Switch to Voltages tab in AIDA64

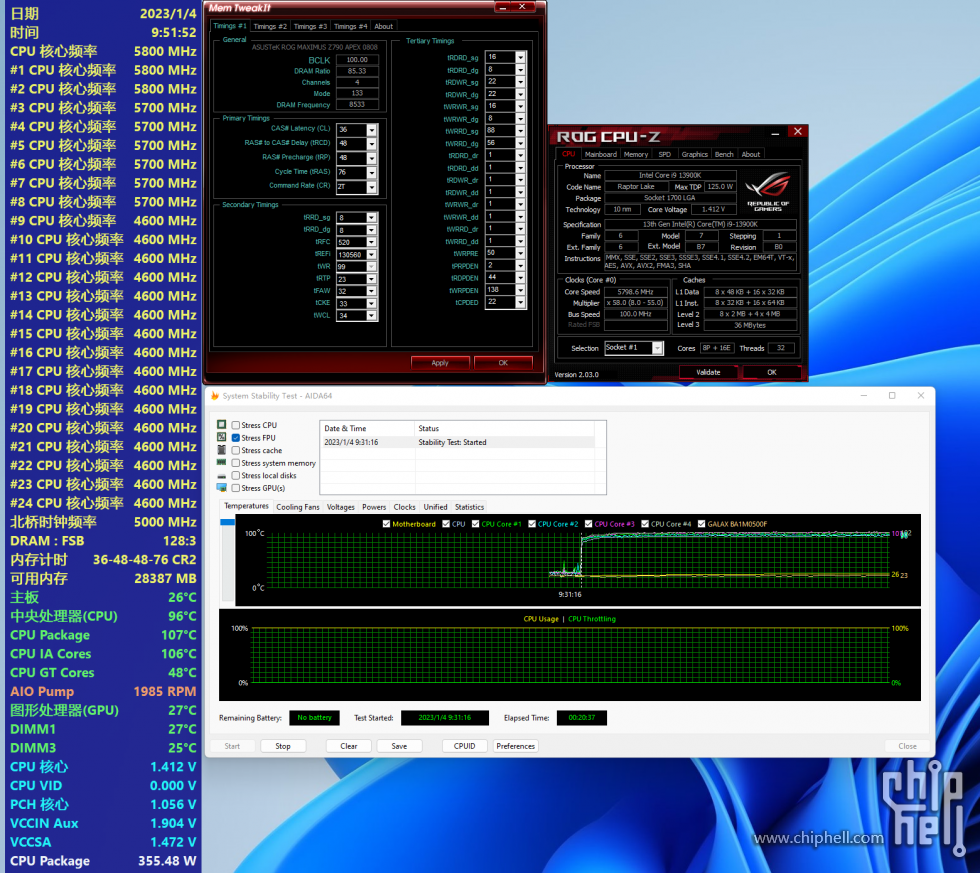(341, 507)
